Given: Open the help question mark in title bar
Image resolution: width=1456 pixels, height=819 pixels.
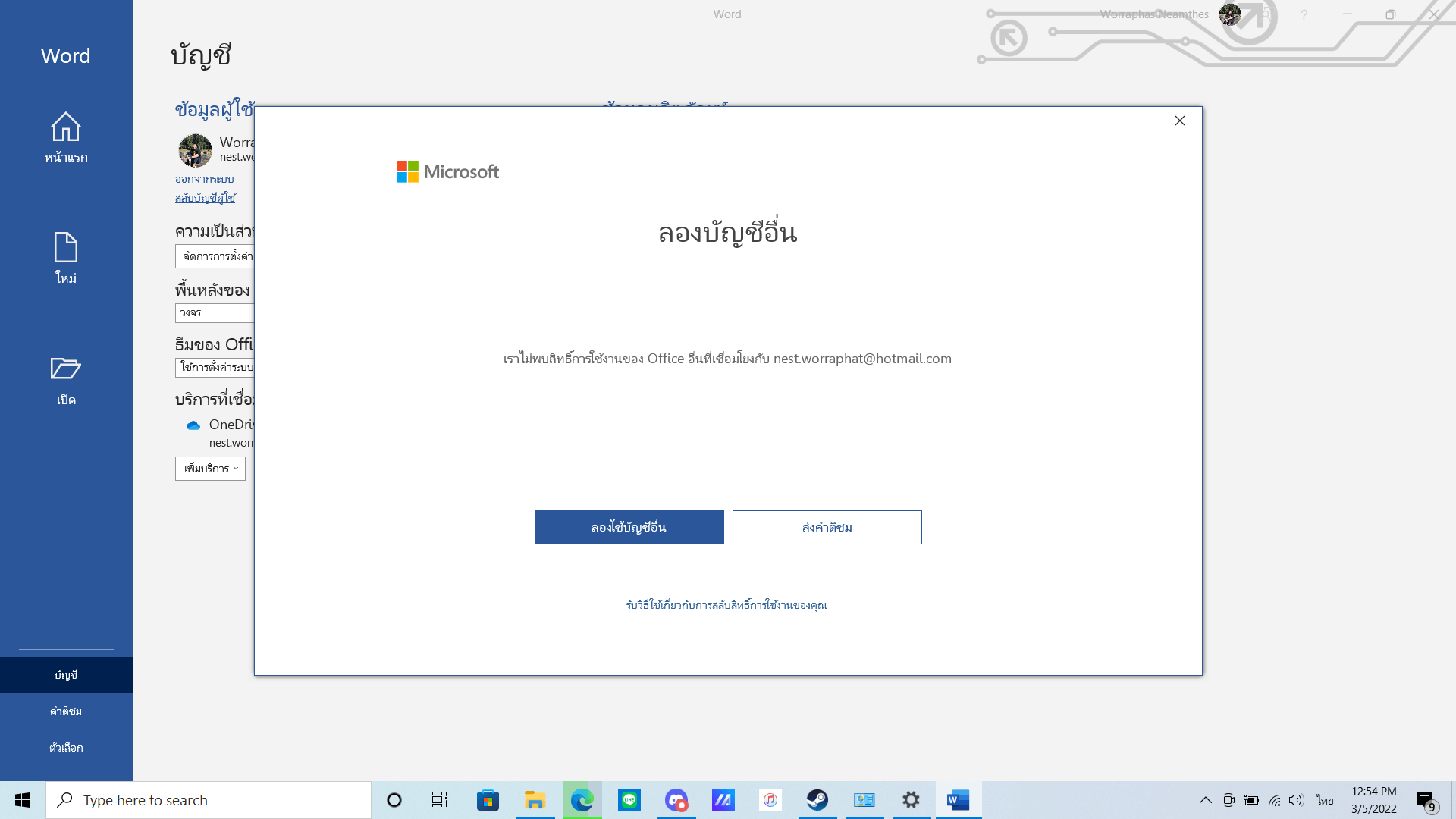Looking at the screenshot, I should (x=1304, y=14).
